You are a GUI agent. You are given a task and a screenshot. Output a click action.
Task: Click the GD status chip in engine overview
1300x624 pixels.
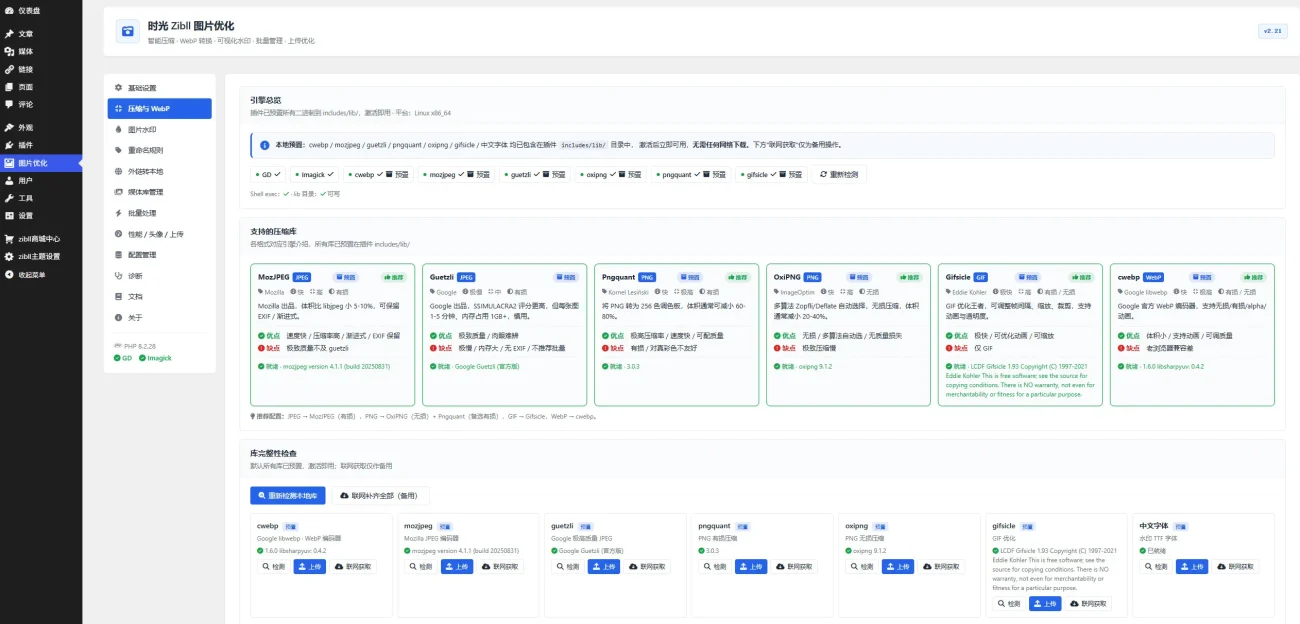pyautogui.click(x=268, y=174)
